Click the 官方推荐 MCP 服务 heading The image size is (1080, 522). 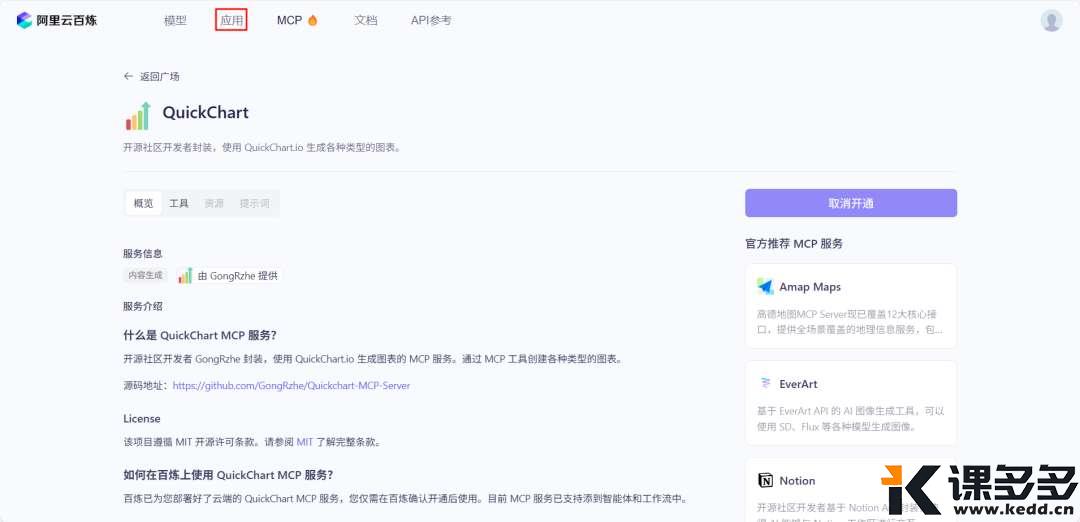pyautogui.click(x=794, y=244)
